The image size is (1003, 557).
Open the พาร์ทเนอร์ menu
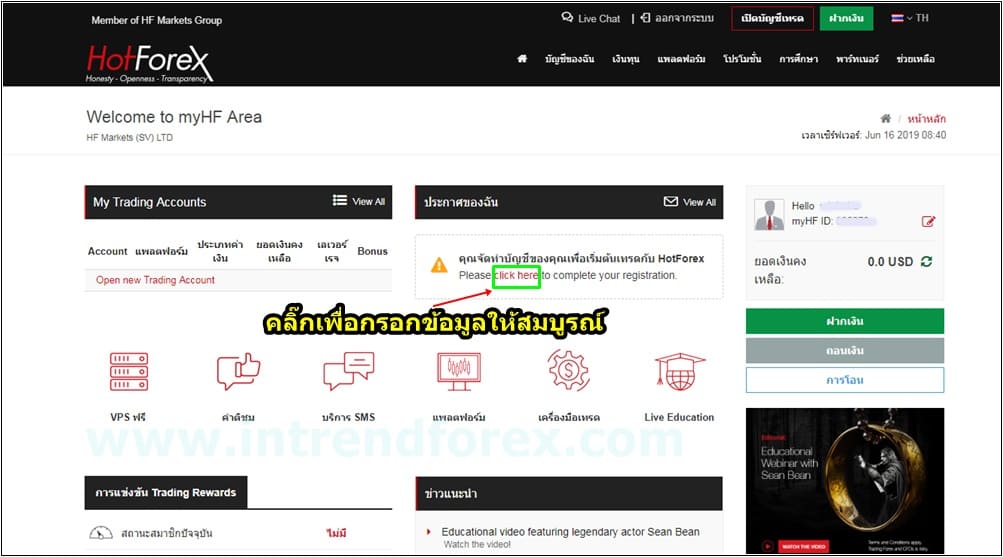pos(857,59)
